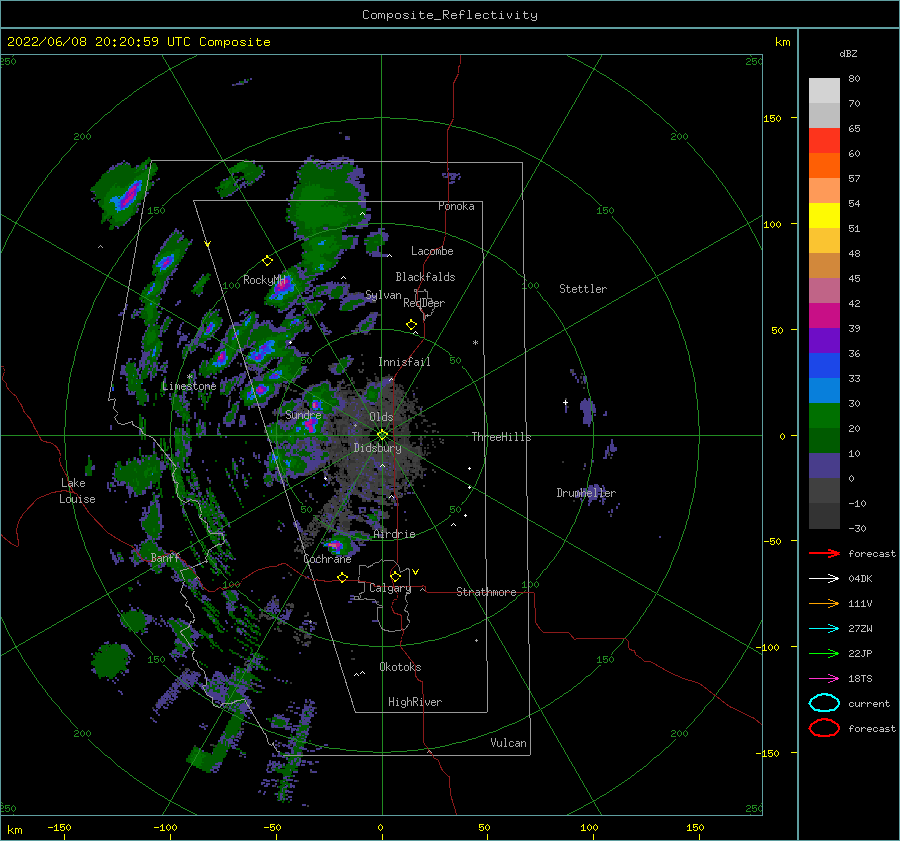The image size is (900, 841).
Task: Click the Stettler city label
Action: (583, 289)
